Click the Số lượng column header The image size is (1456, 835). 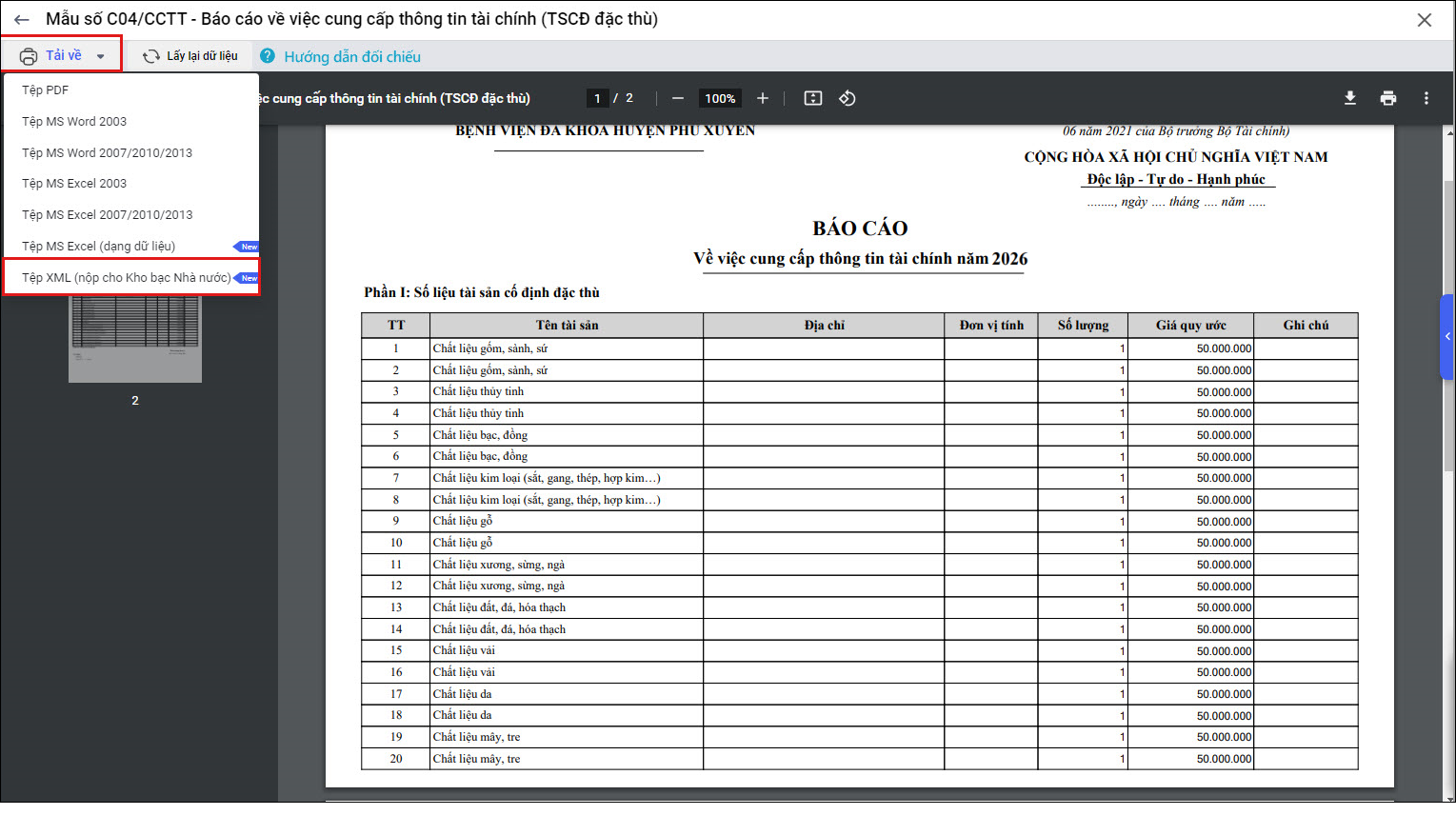point(1083,326)
